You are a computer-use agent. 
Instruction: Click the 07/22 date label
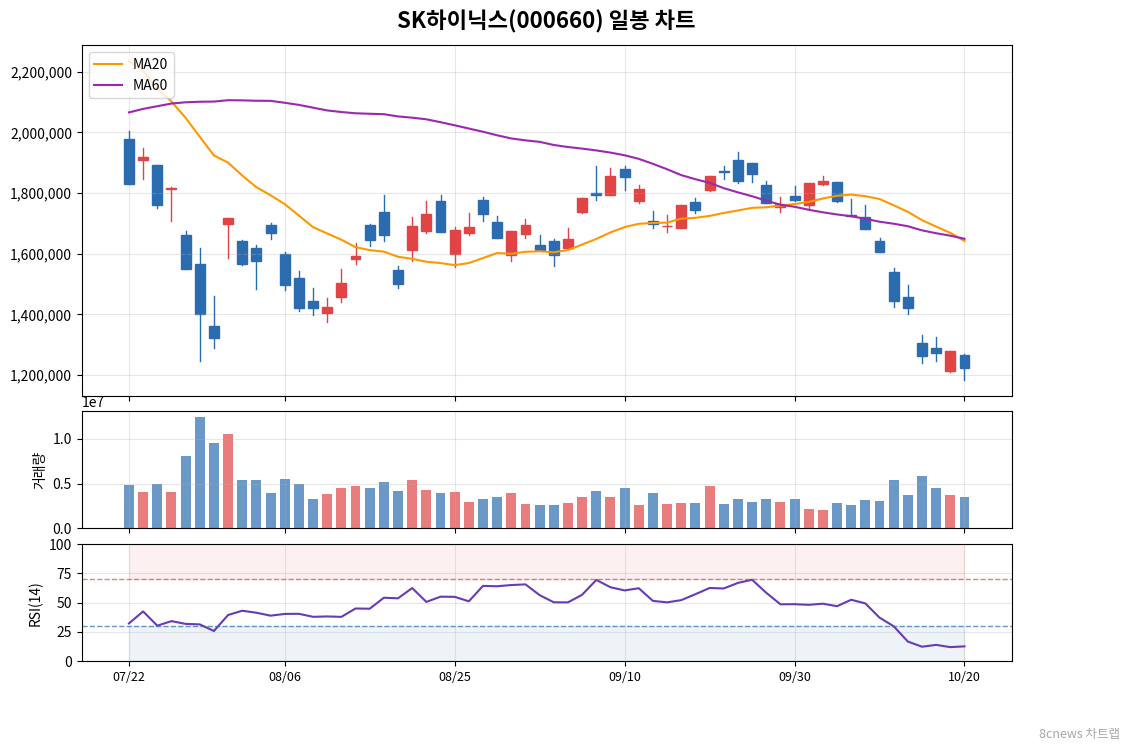[129, 677]
